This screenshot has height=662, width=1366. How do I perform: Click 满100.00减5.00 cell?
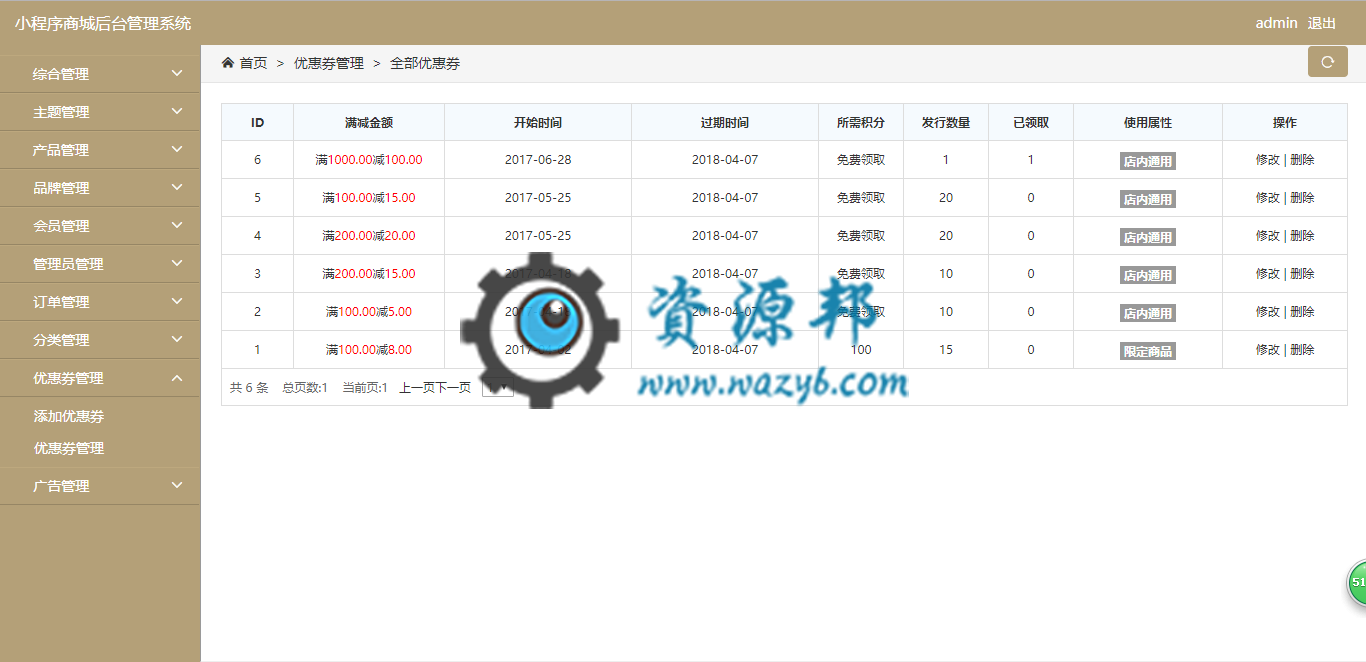[x=369, y=312]
